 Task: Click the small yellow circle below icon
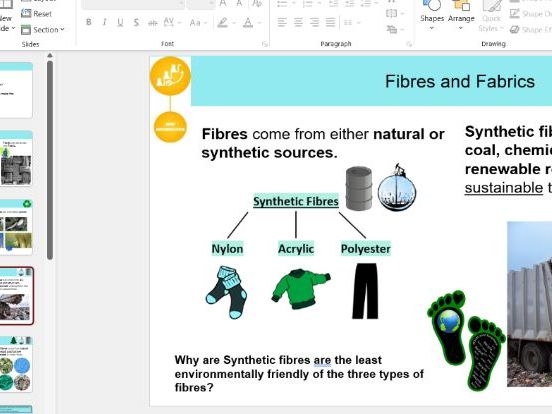pos(170,127)
